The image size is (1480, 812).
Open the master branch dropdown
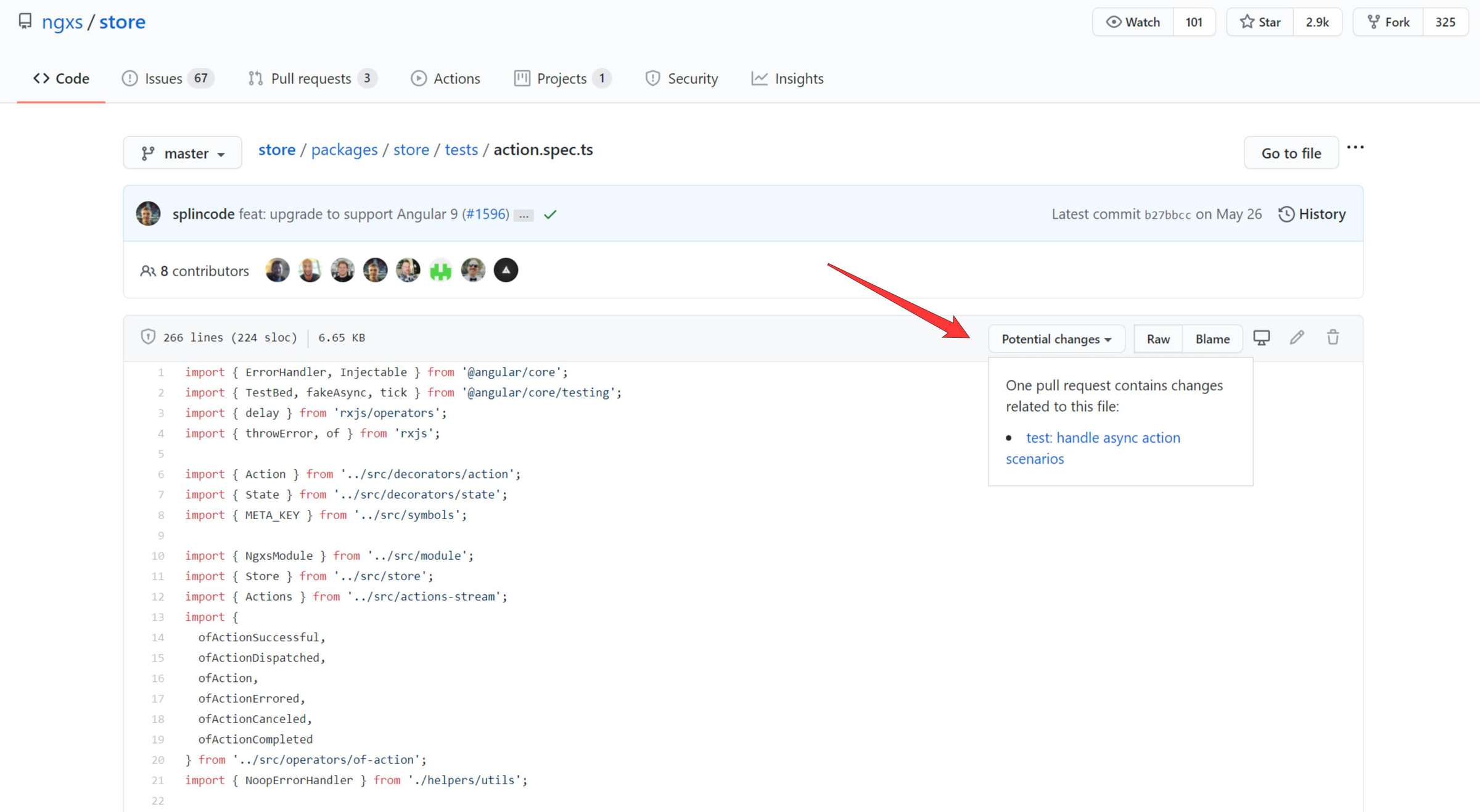pos(183,153)
